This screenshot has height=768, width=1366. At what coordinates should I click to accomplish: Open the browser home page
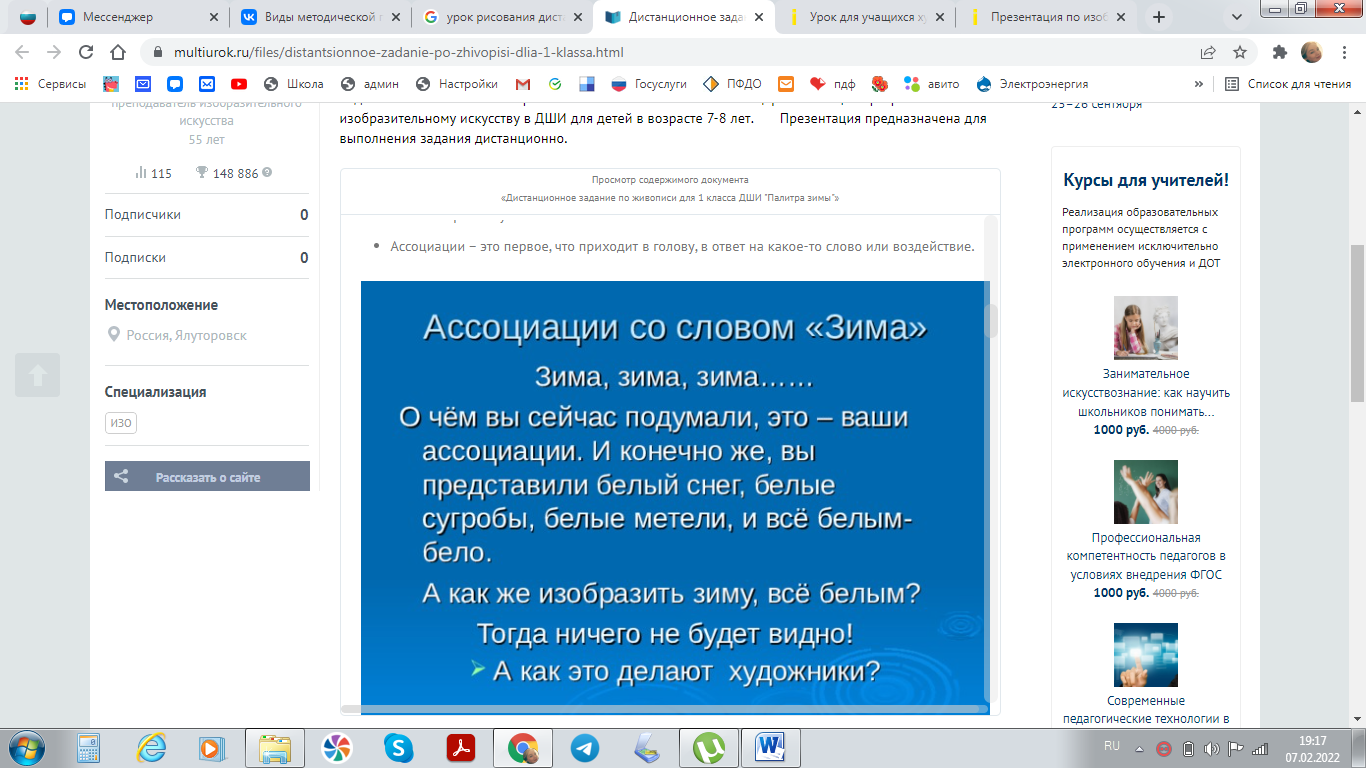118,52
